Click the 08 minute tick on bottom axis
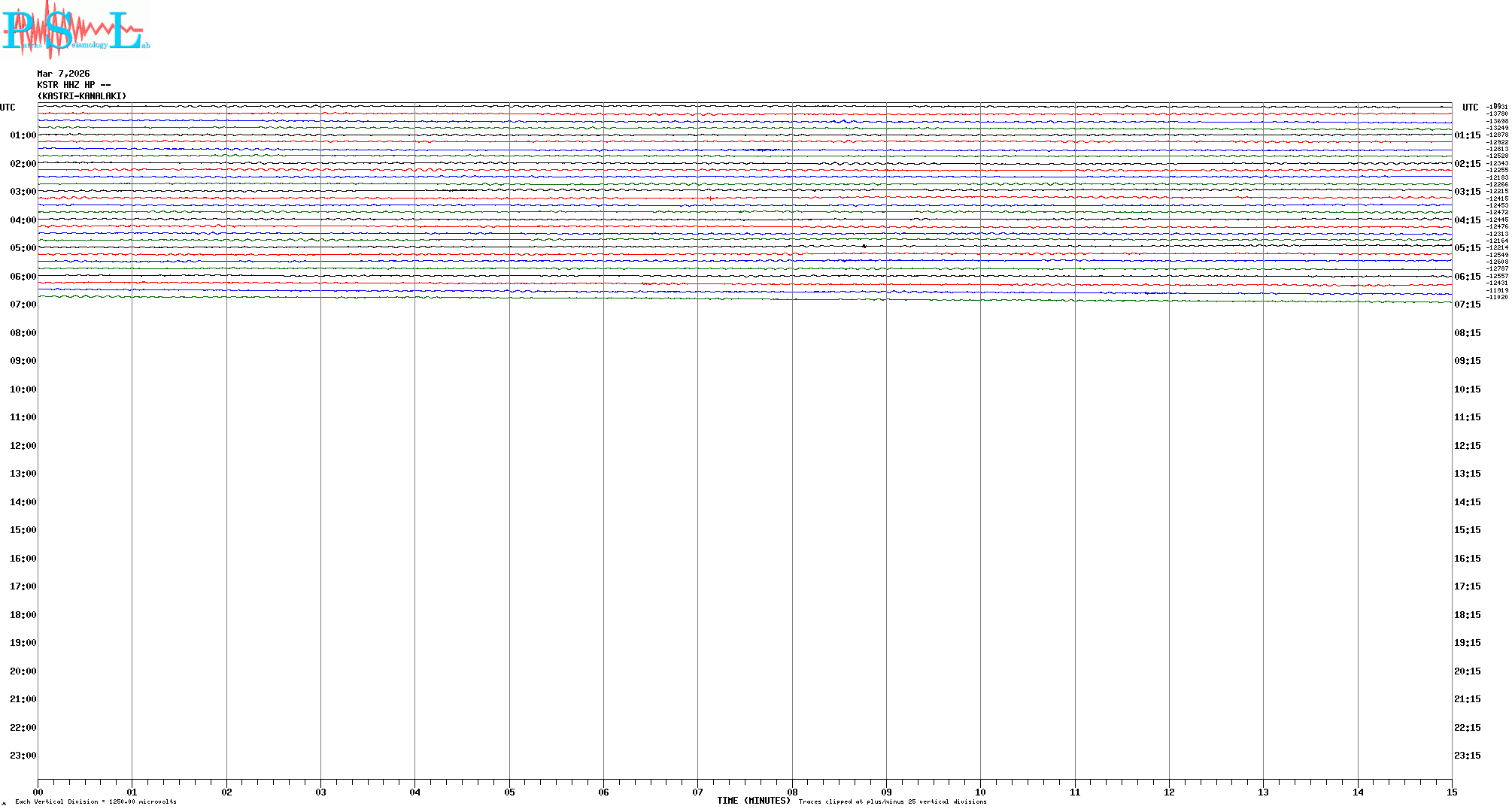Viewport: 1512px width, 812px height. 792,792
